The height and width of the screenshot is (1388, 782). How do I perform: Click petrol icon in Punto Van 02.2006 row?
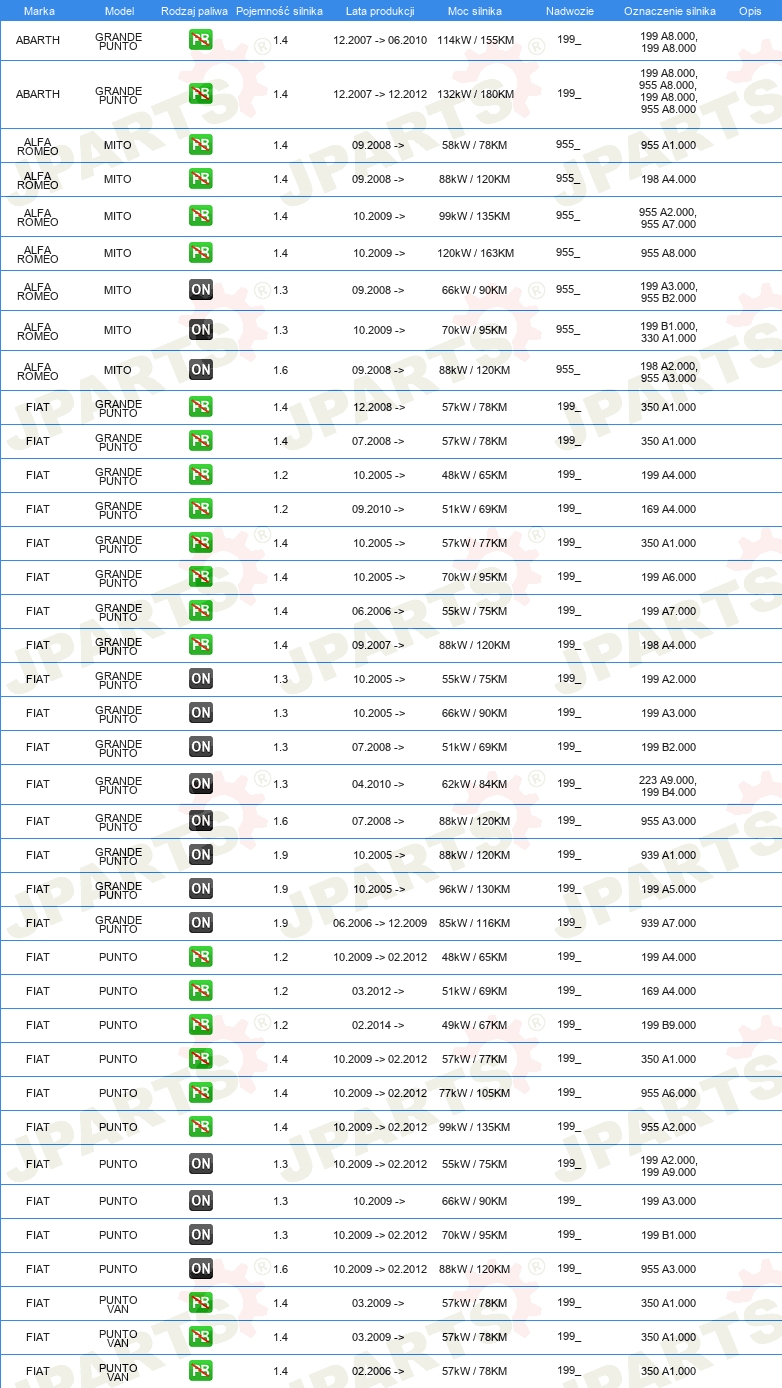click(201, 1371)
